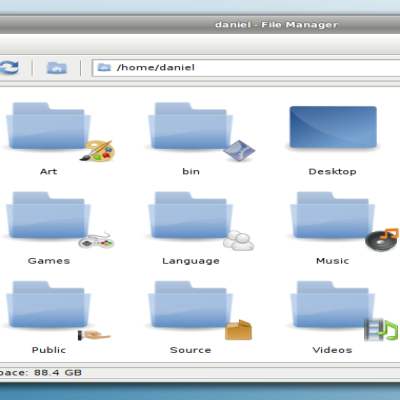Select the Art folder label text
Screen dimensions: 400x400
pyautogui.click(x=49, y=171)
